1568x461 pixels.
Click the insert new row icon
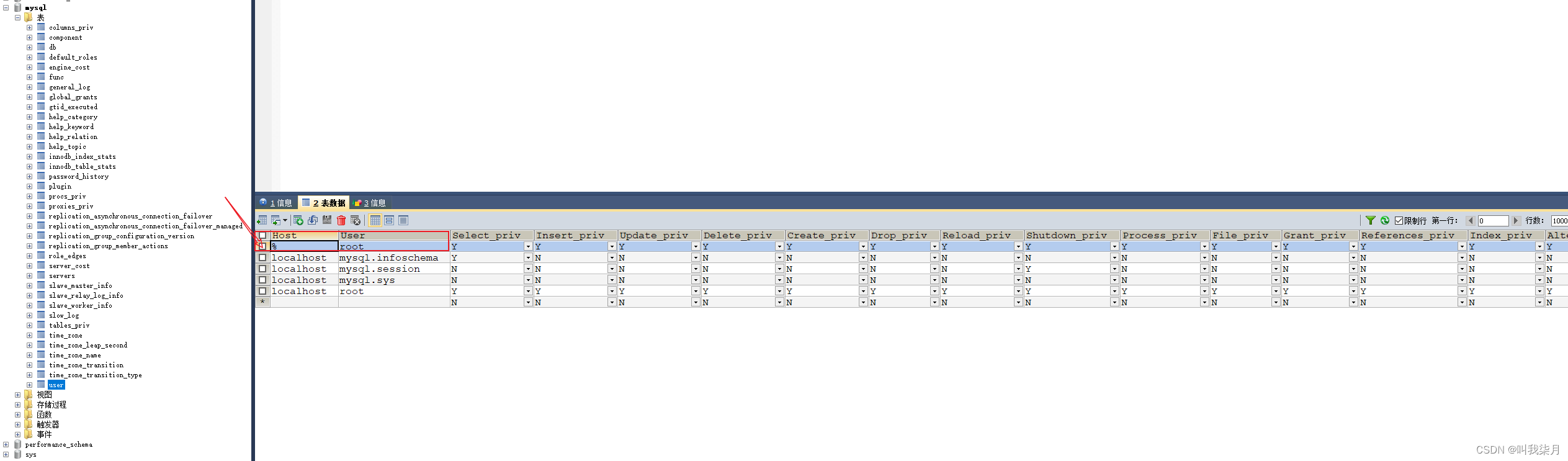pyautogui.click(x=298, y=220)
